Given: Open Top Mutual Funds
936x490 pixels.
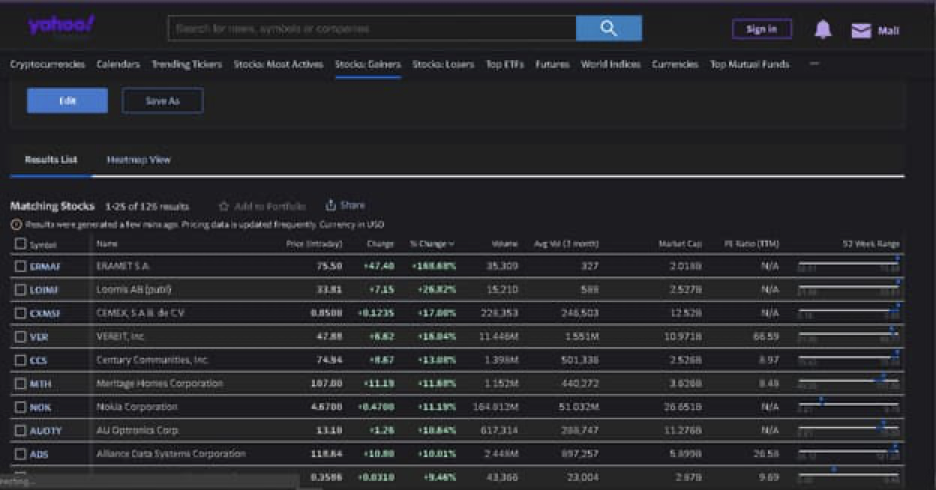Looking at the screenshot, I should coord(749,64).
